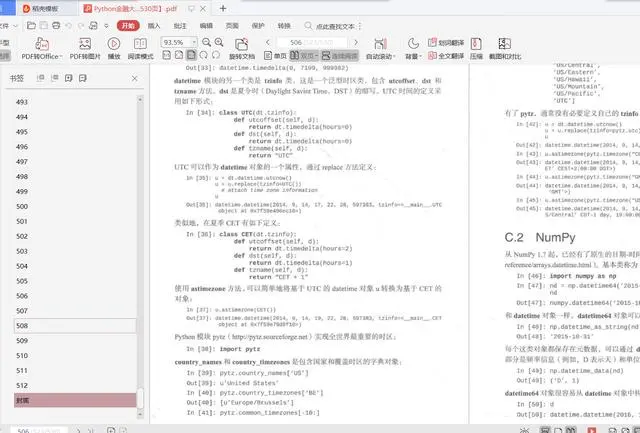Click the undo arrow in quick access bar

[x=69, y=26]
